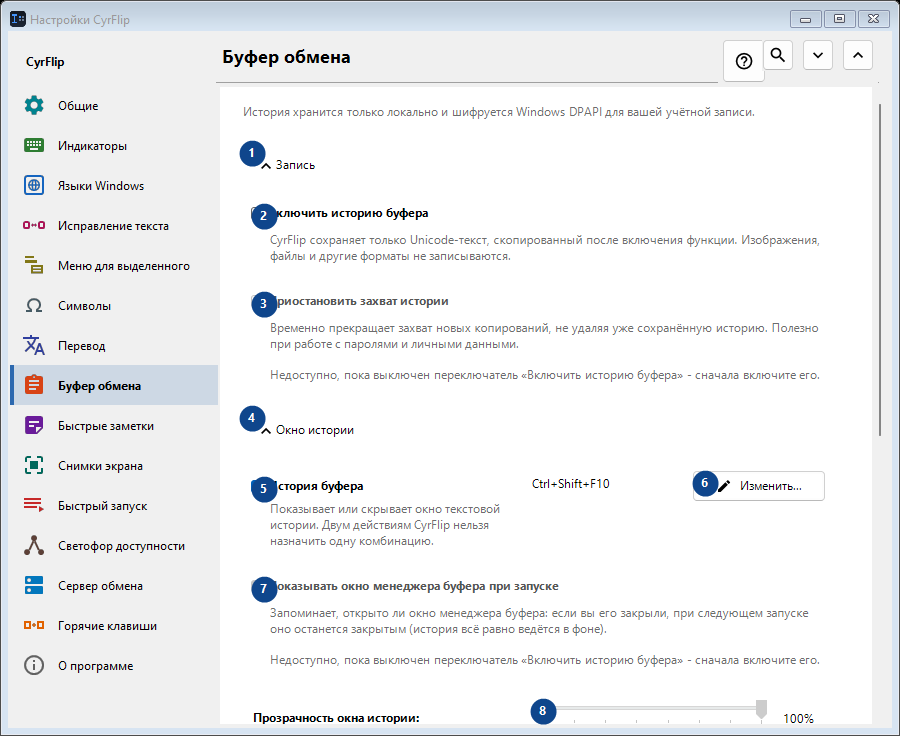Click the Ctrl+Shift+F10 shortcut text

(x=571, y=484)
